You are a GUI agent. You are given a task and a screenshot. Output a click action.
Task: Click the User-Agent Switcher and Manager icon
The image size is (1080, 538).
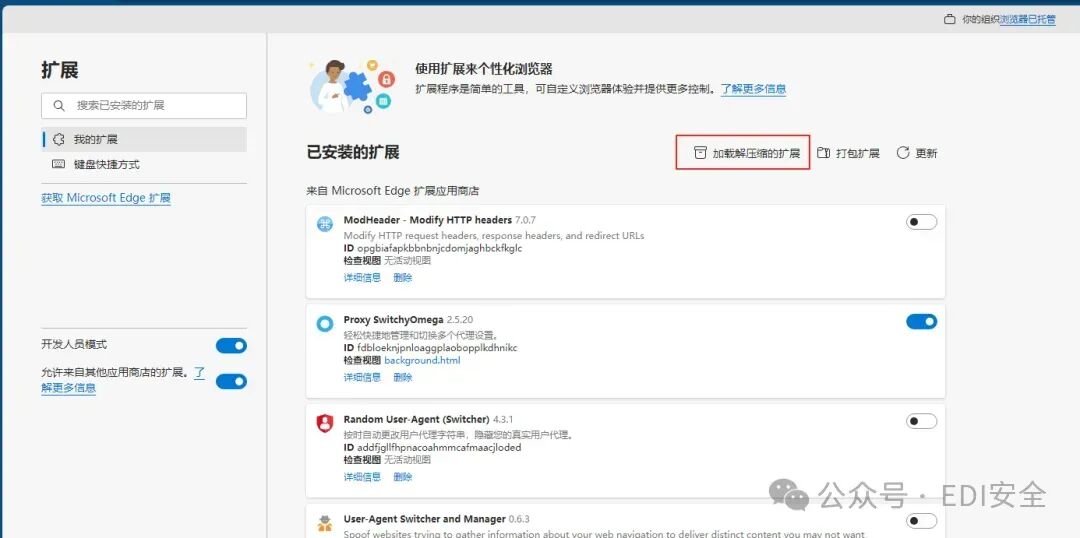[324, 523]
